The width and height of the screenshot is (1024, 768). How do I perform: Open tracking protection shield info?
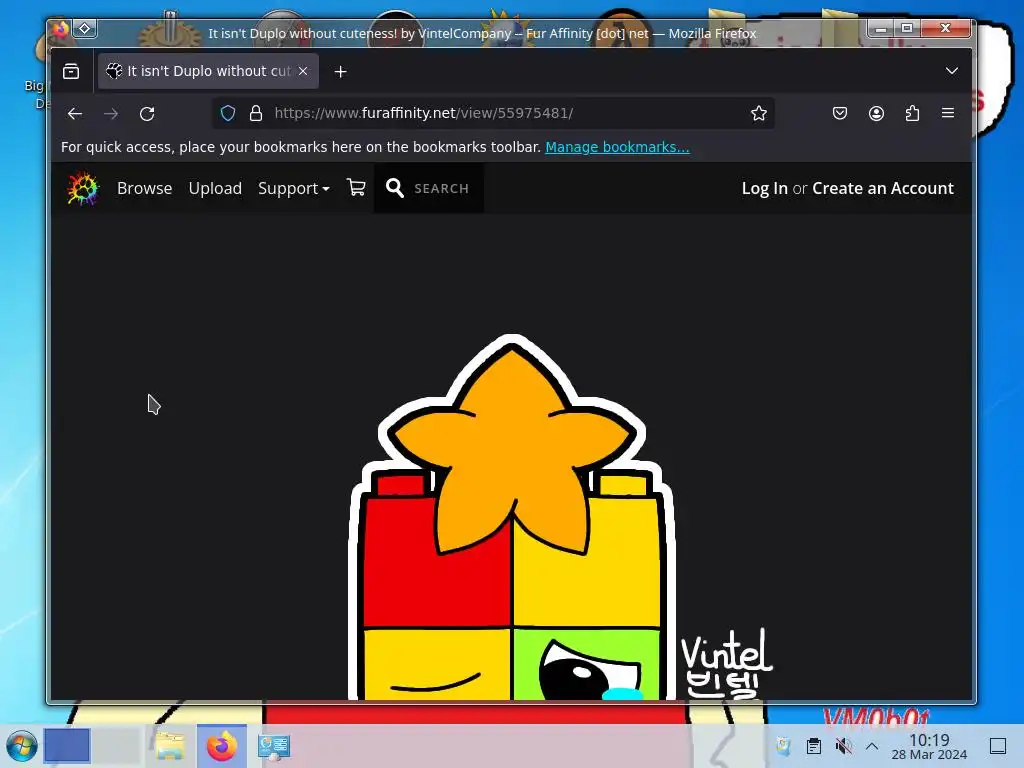(227, 114)
